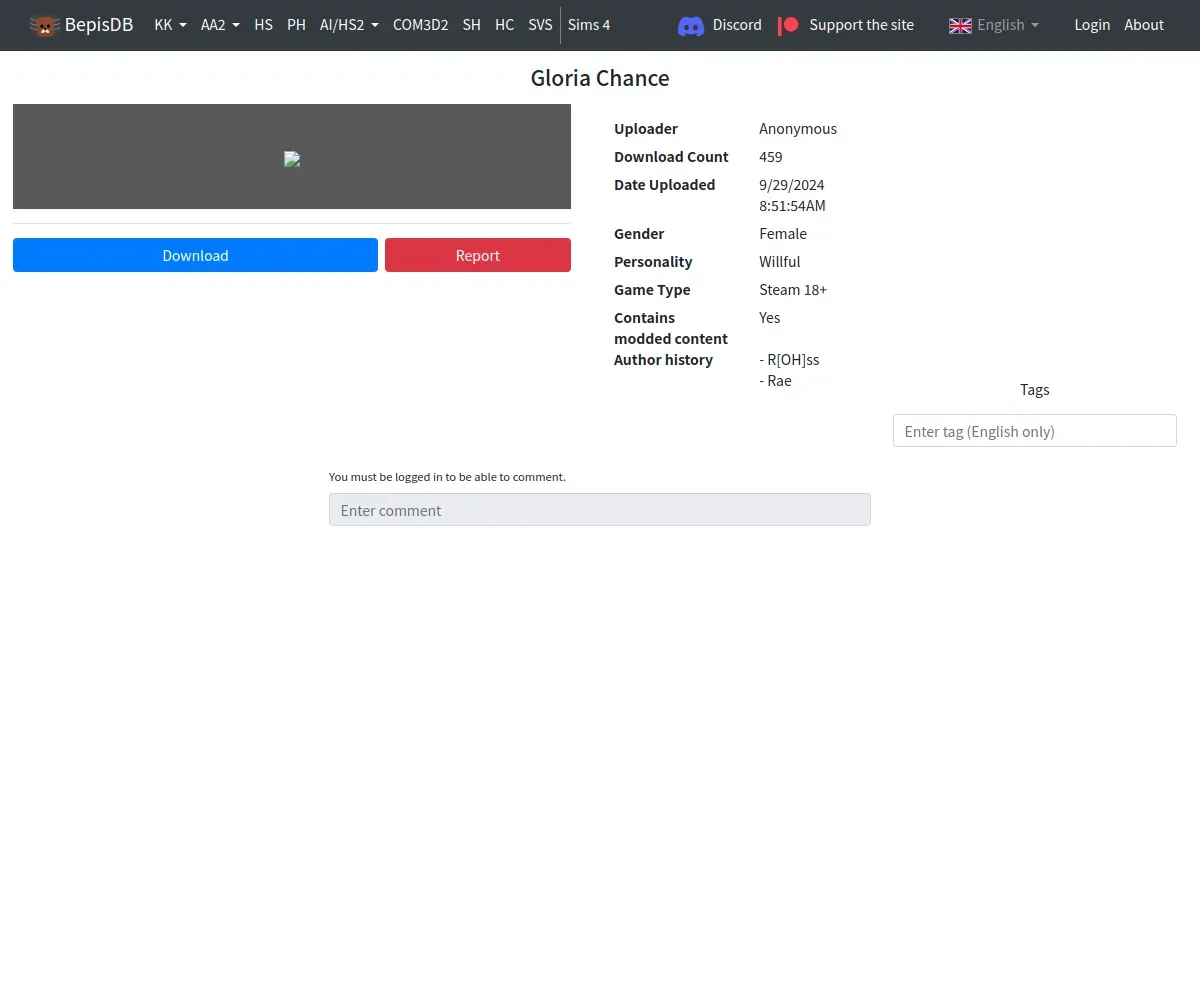Click the Tags heading
1200x1000 pixels.
click(1035, 390)
